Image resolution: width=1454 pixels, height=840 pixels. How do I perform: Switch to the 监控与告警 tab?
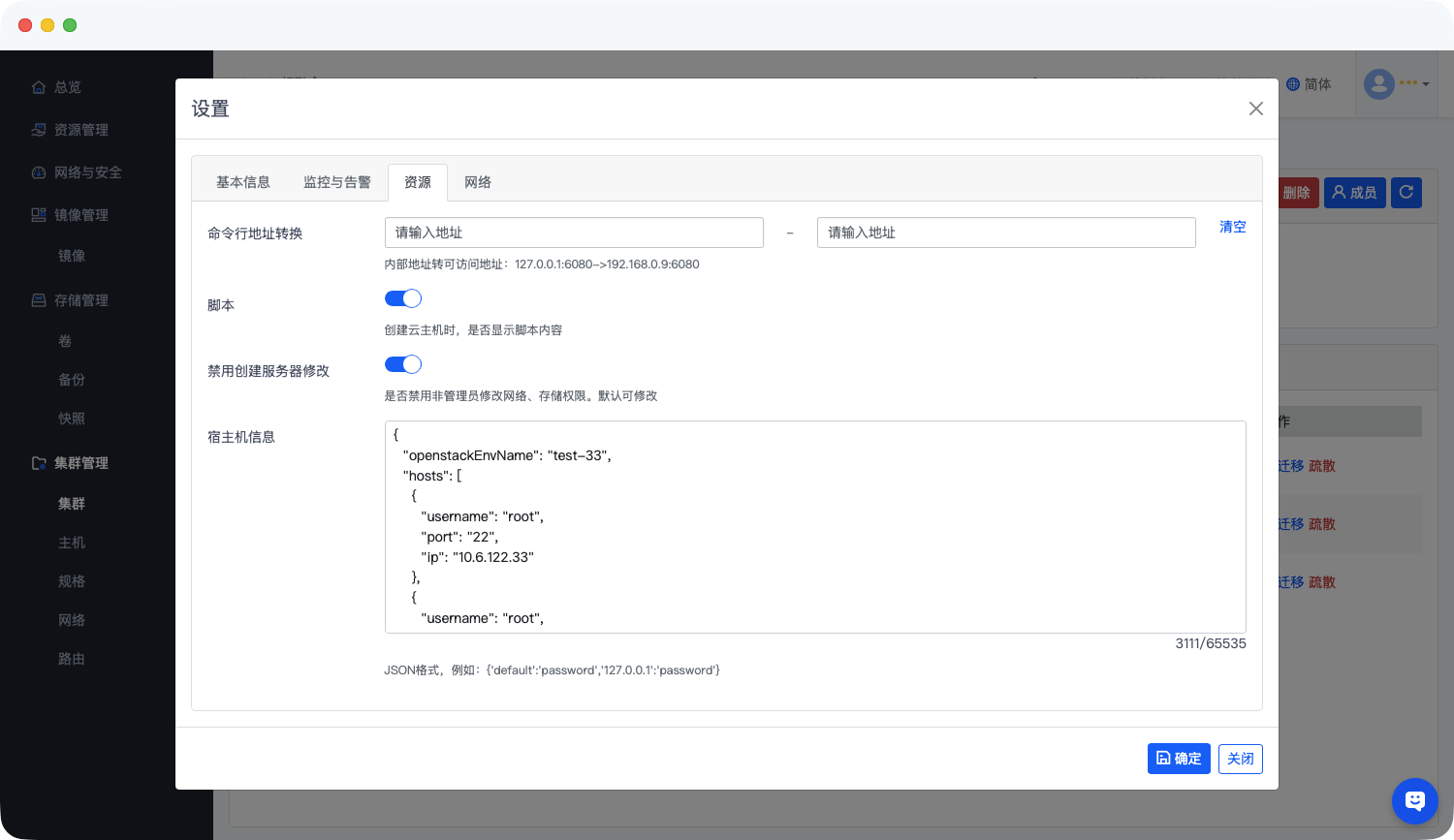336,182
